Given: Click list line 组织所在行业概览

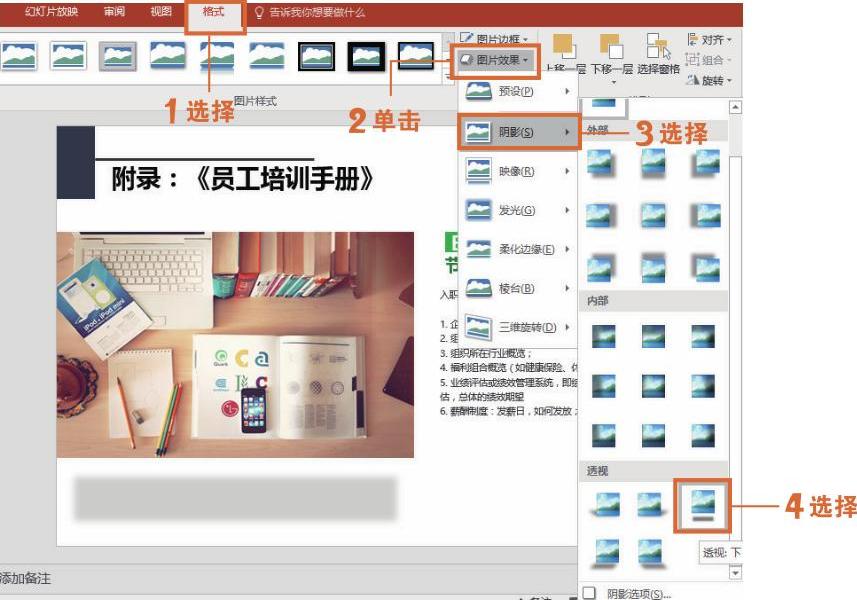Looking at the screenshot, I should click(x=486, y=353).
